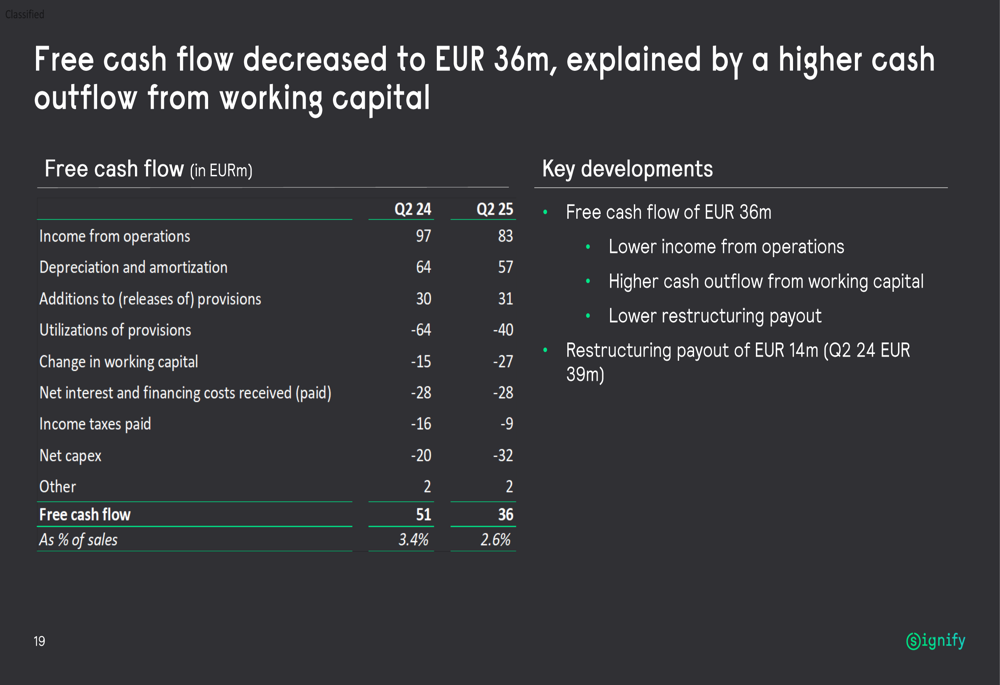Viewport: 1000px width, 685px height.
Task: Select the Higher cash outflow from working capital bullet
Action: point(765,282)
